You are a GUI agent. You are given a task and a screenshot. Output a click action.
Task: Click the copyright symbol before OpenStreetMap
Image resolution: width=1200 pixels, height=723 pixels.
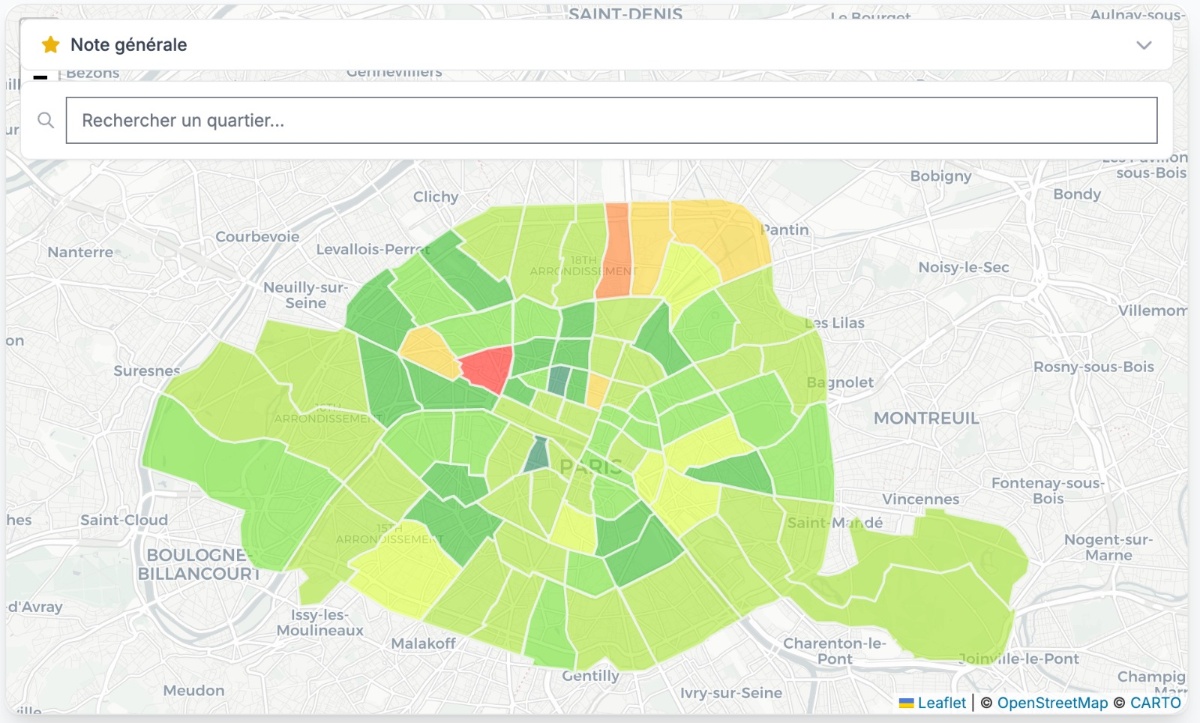pyautogui.click(x=986, y=702)
